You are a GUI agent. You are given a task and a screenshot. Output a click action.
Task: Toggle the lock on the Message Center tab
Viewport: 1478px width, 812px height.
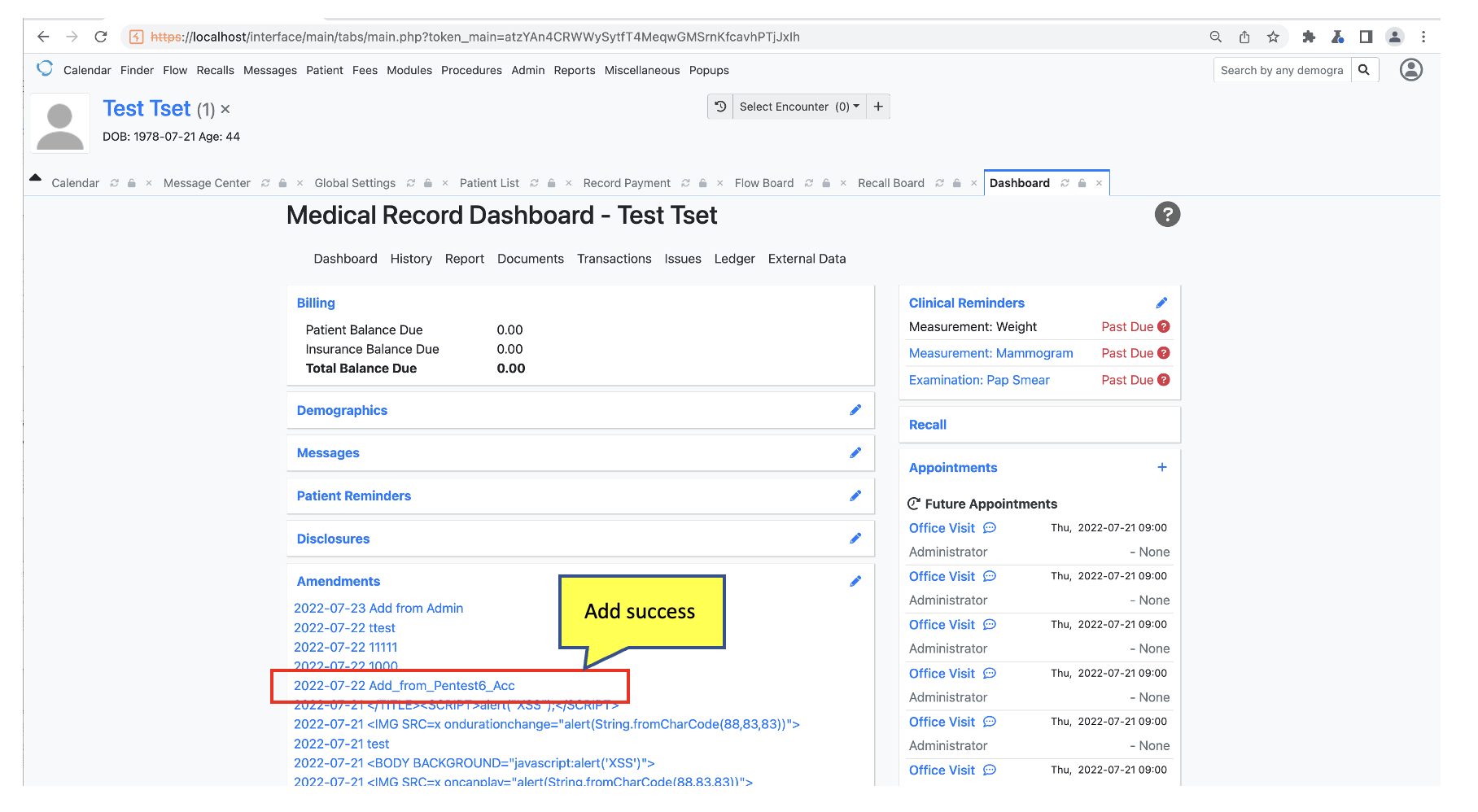(283, 183)
